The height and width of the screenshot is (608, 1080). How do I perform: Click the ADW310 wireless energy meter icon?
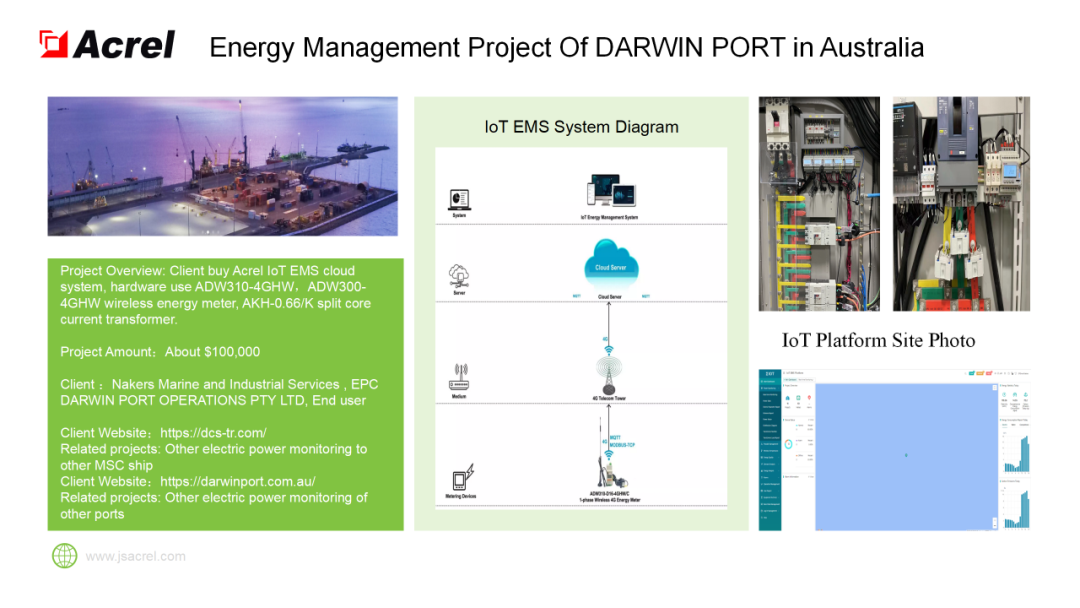pos(610,475)
